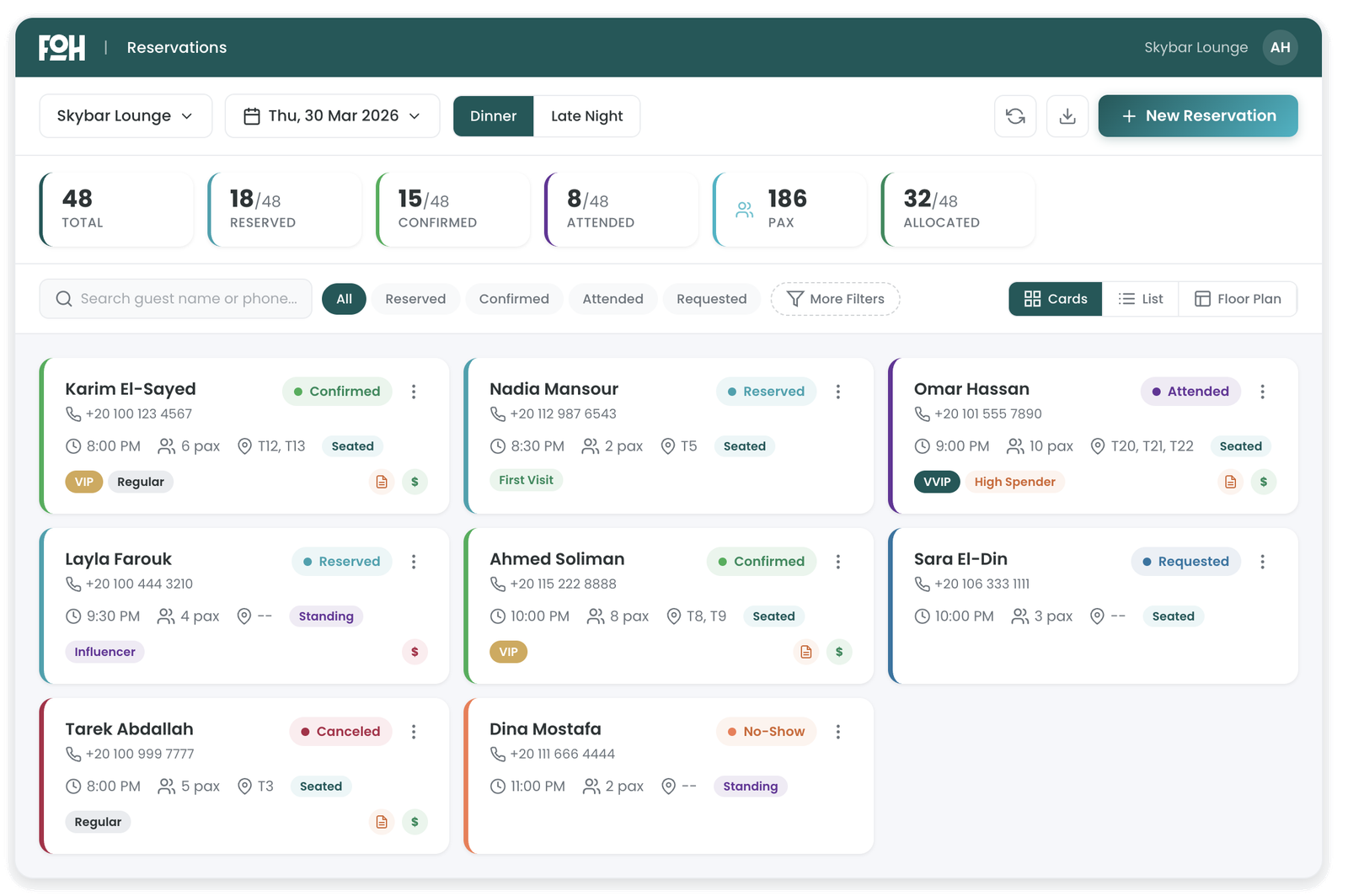
Task: Open the three-dot menu for Sara El-Din
Action: coord(1262,562)
